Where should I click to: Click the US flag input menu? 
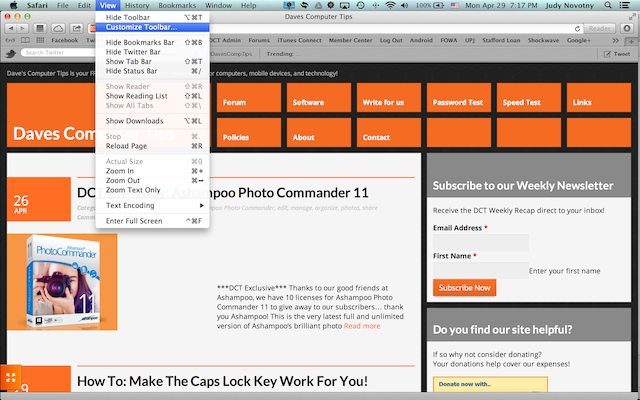tap(454, 5)
